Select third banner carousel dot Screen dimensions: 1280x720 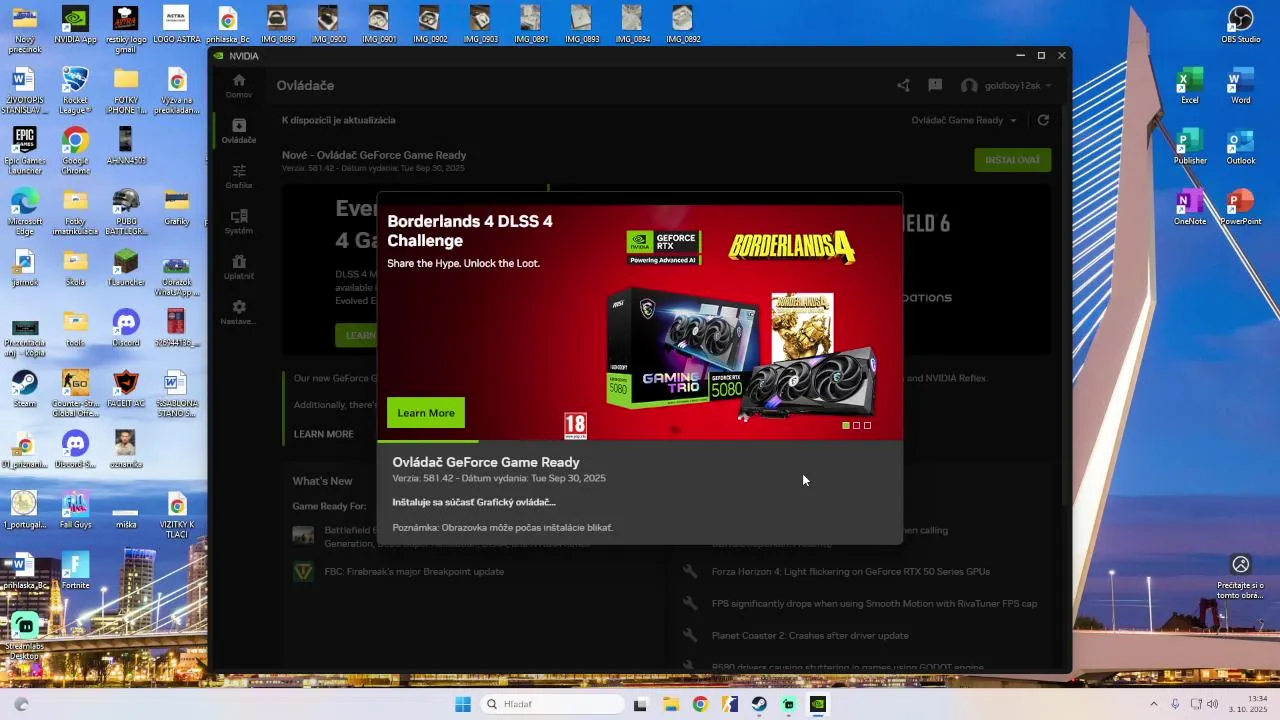click(x=867, y=425)
